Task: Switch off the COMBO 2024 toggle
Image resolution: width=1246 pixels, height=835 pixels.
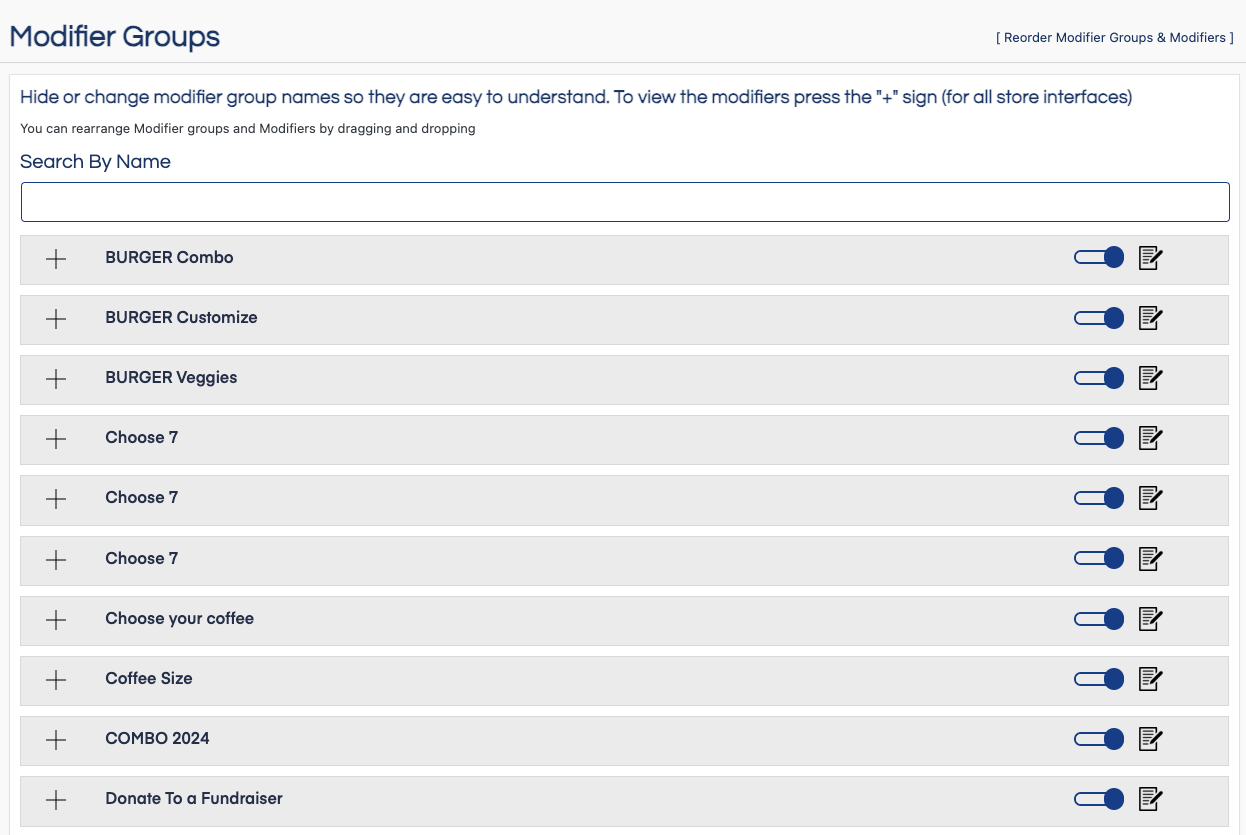Action: click(x=1098, y=739)
